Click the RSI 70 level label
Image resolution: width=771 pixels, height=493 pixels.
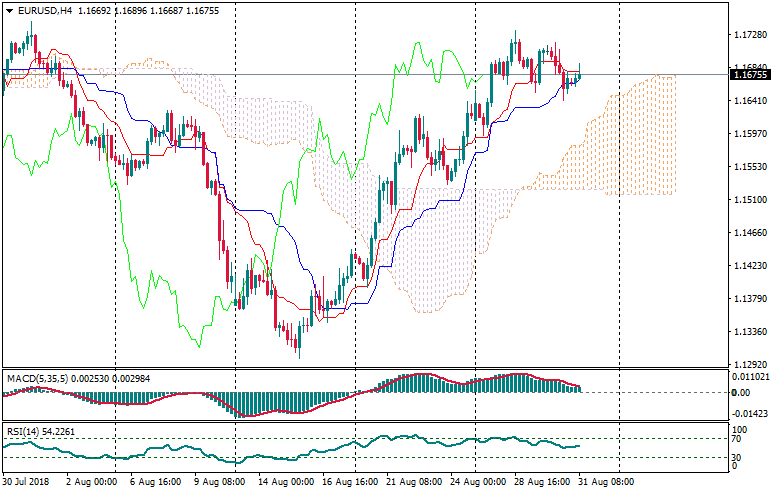[738, 438]
